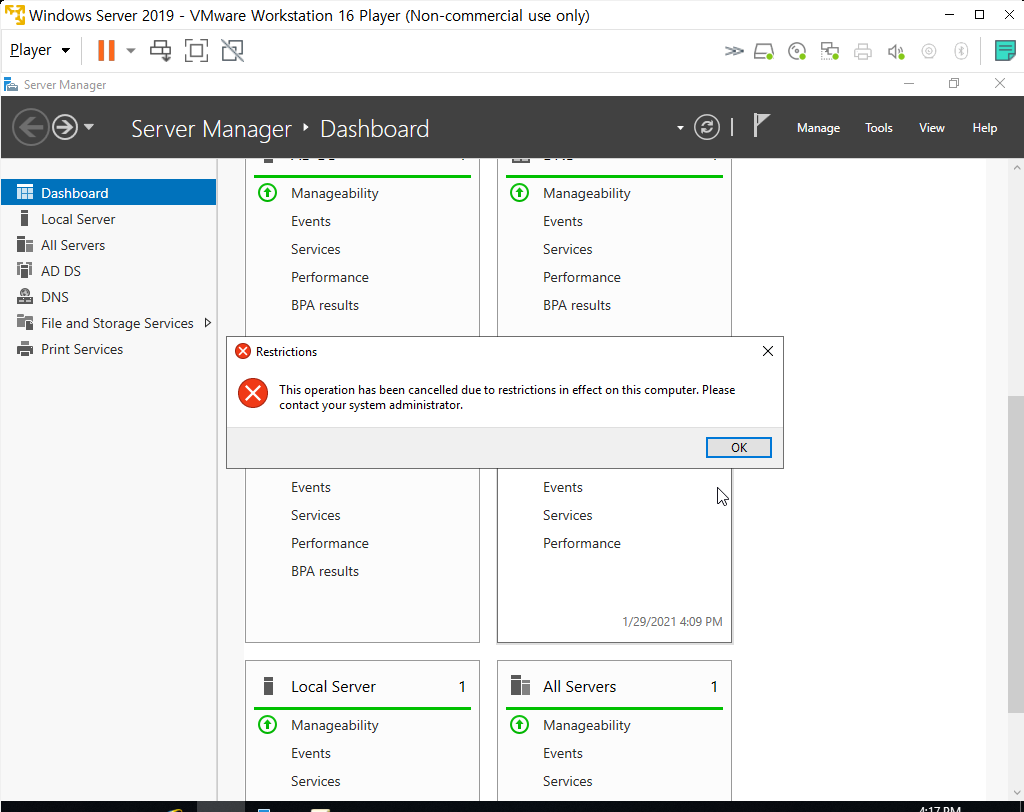Click the Bluetooth device icon
The image size is (1024, 812).
tap(961, 51)
